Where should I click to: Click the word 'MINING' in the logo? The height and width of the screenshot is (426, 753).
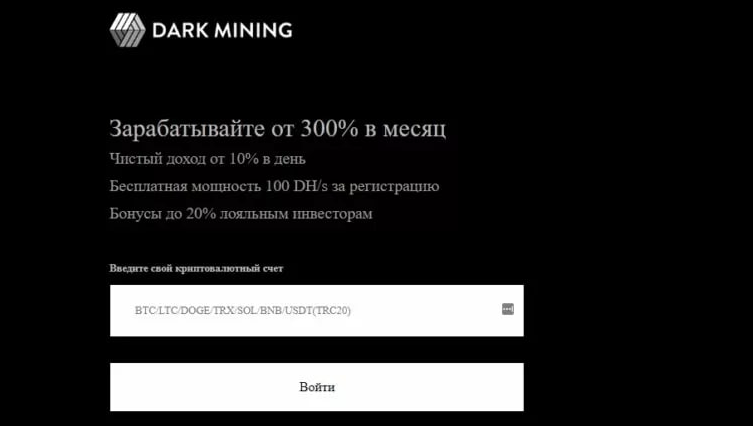tap(251, 30)
